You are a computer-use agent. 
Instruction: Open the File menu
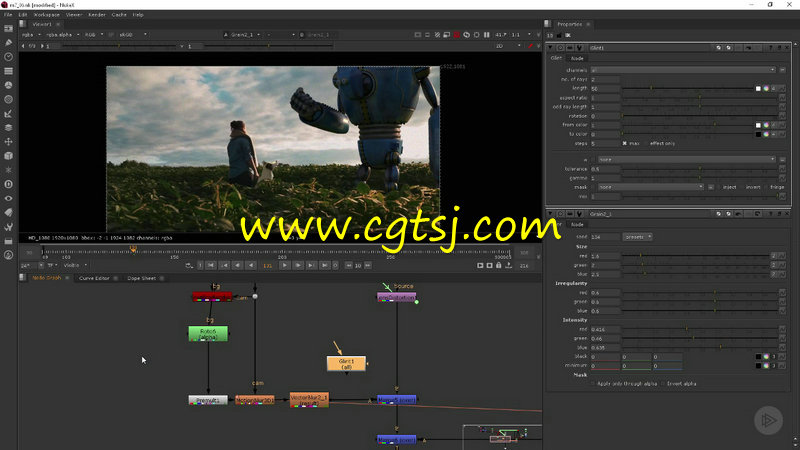tap(8, 15)
